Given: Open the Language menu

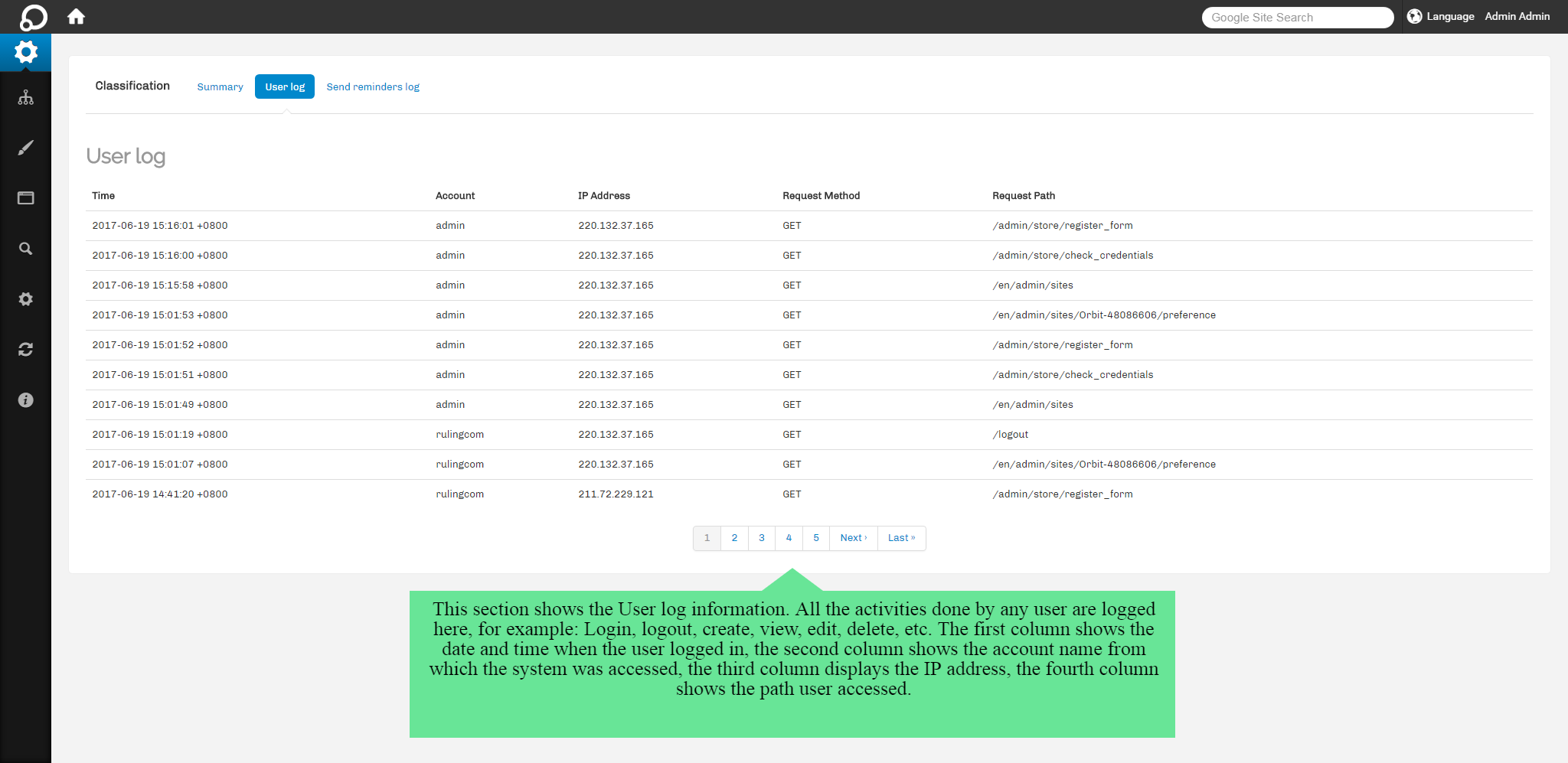Looking at the screenshot, I should (1441, 17).
